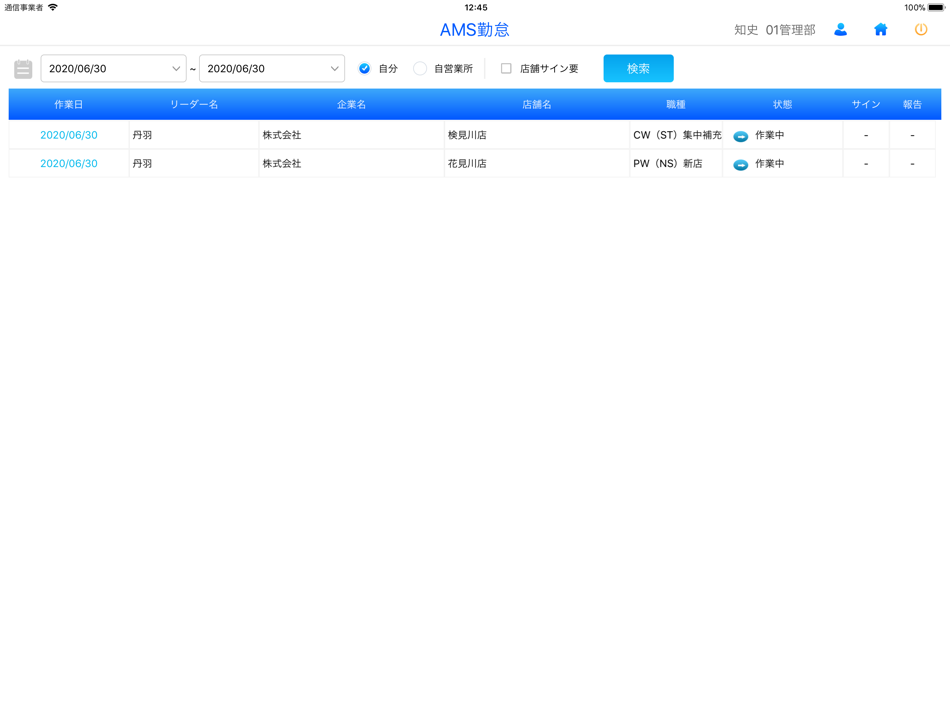The image size is (950, 712).
Task: Tap the arrow status icon in 検見川店 row
Action: pyautogui.click(x=740, y=136)
